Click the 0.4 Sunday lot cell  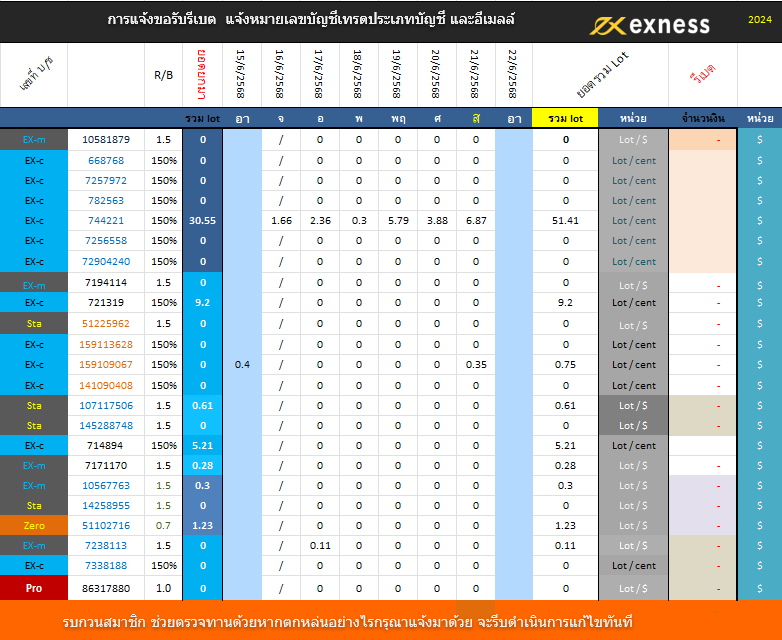tap(242, 365)
